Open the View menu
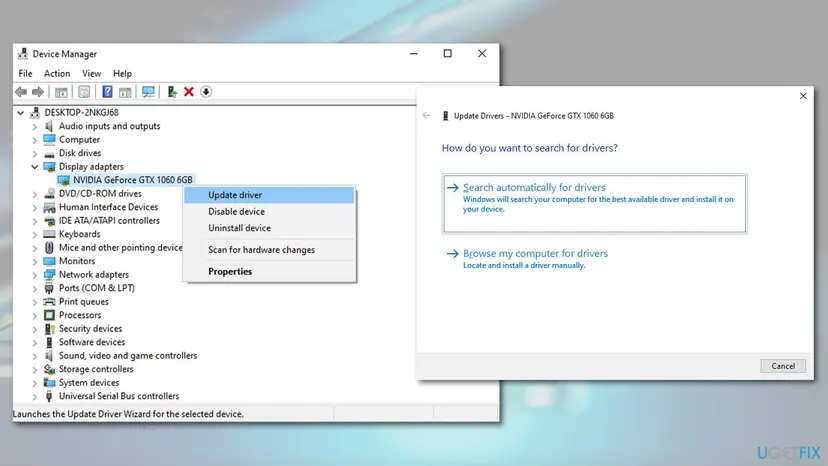 [91, 73]
